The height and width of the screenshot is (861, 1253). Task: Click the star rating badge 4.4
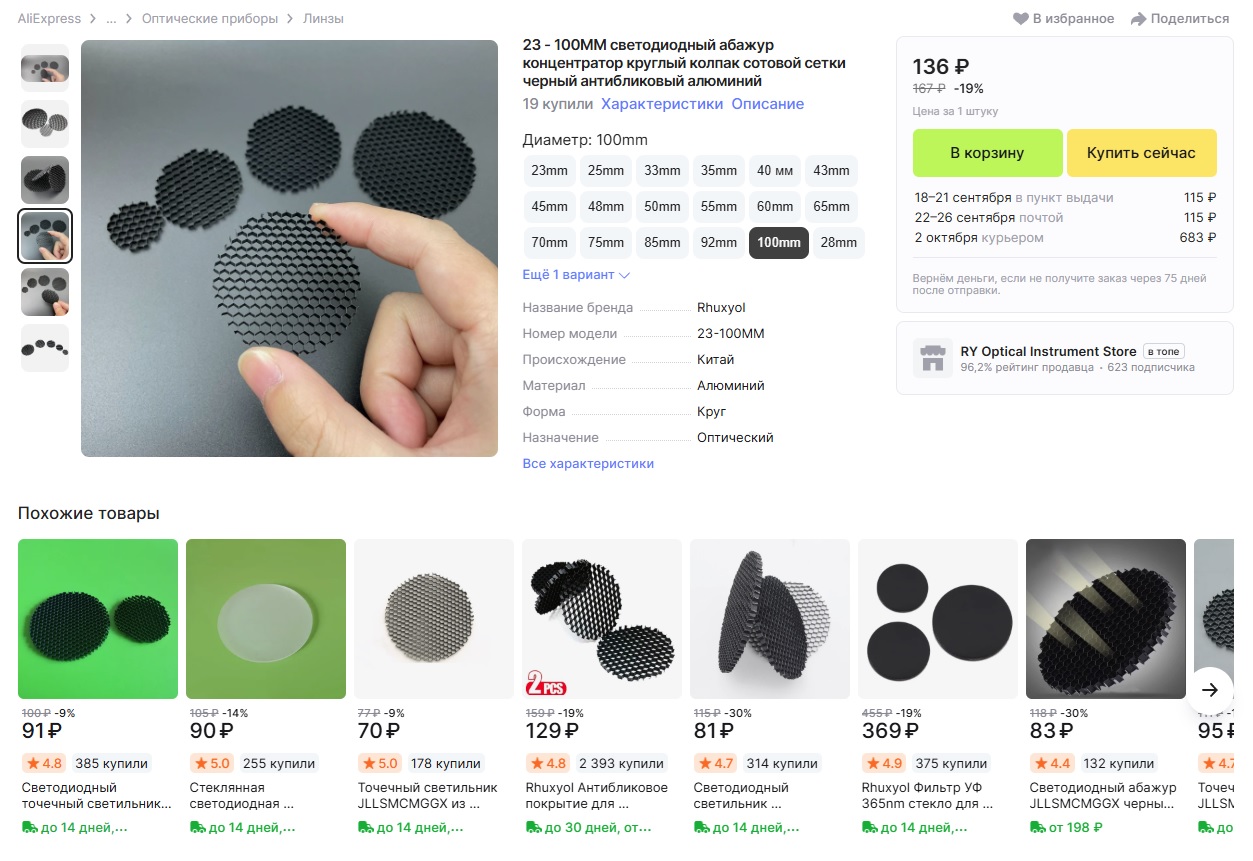tap(1052, 763)
